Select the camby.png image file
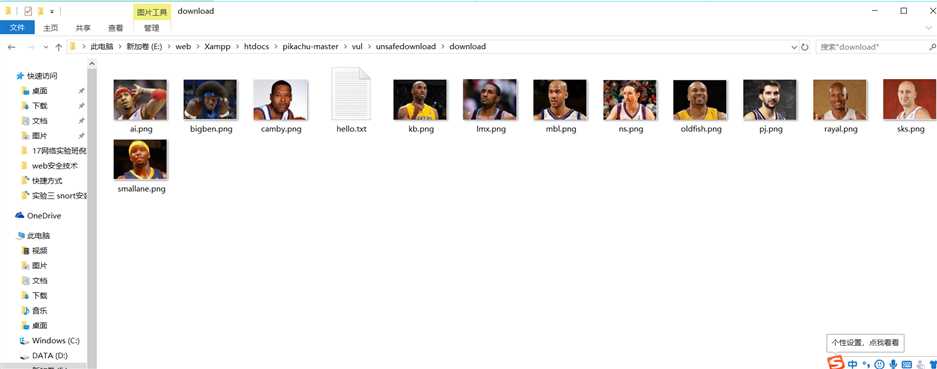 click(281, 100)
